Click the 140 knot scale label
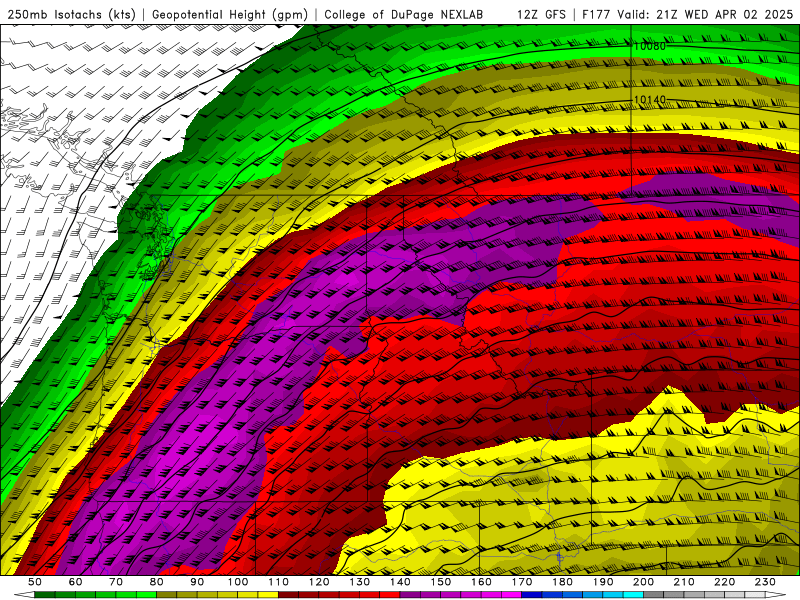Screen dimensions: 800x600 pyautogui.click(x=400, y=582)
